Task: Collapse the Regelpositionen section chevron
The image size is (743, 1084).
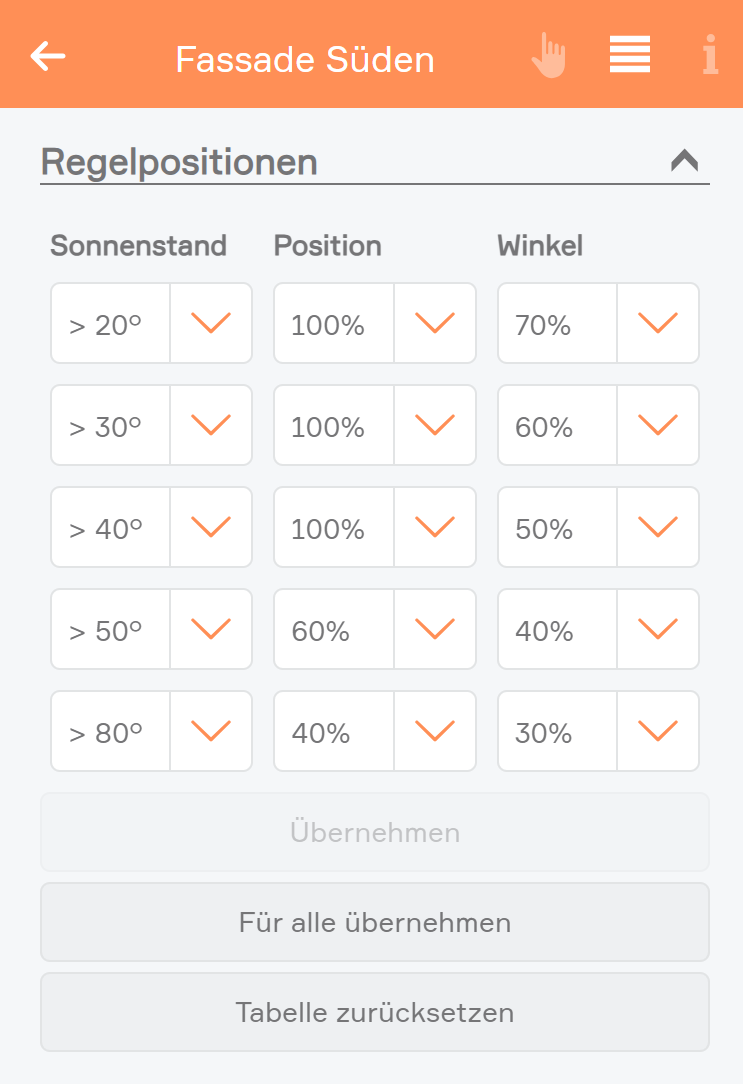Action: [x=684, y=160]
